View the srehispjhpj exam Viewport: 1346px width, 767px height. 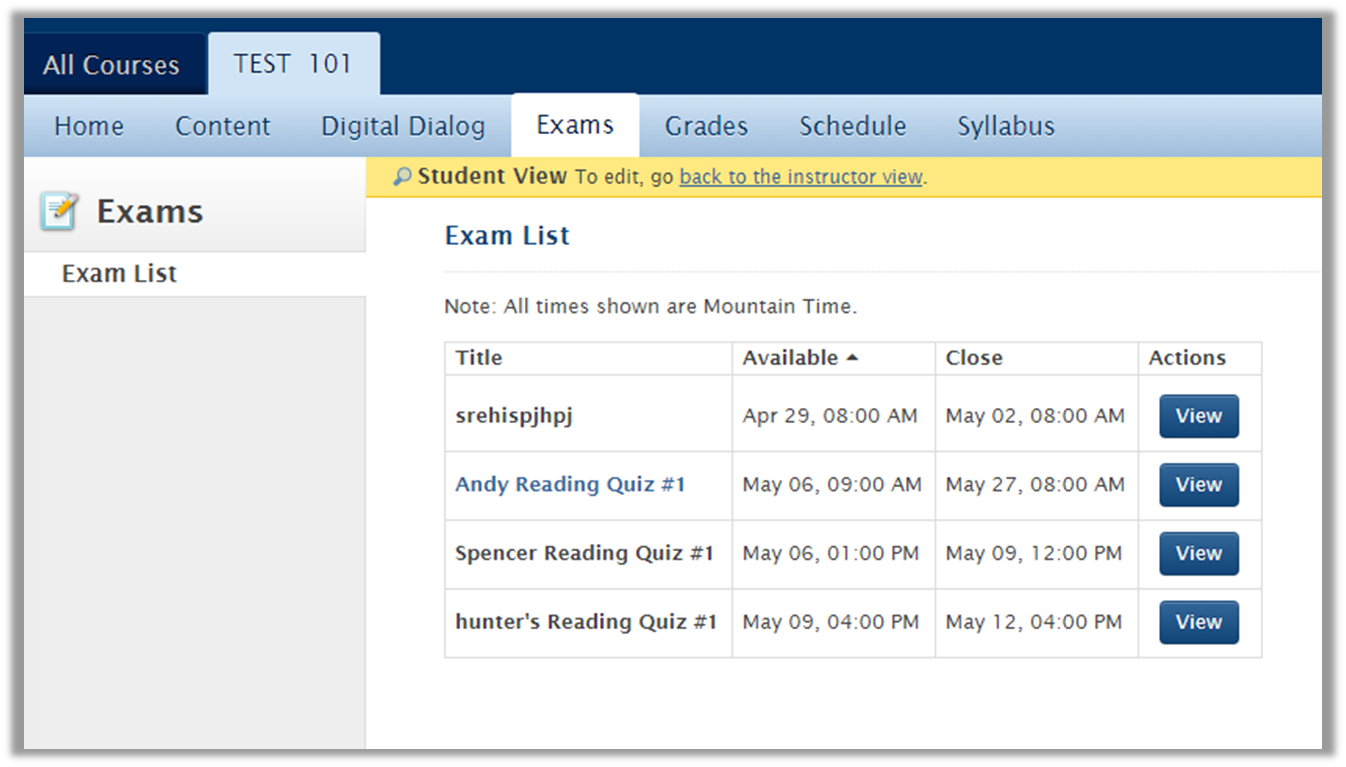tap(1197, 416)
